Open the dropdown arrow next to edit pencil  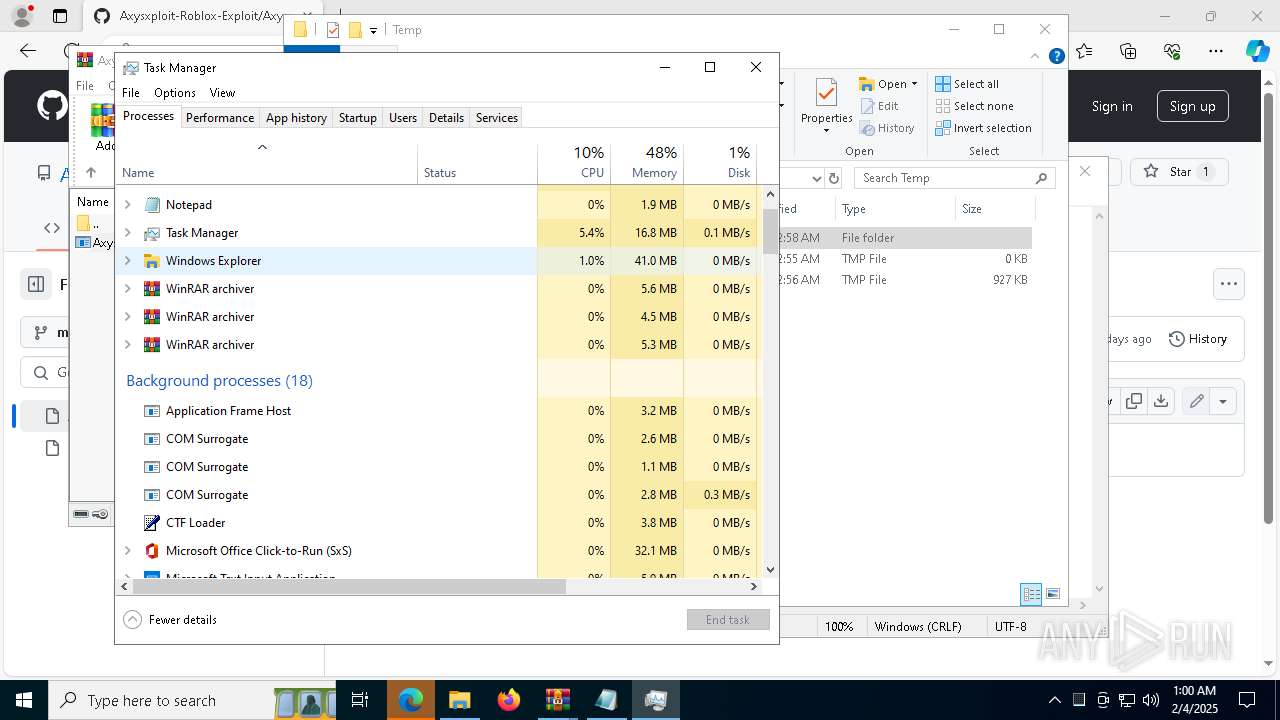click(1223, 401)
